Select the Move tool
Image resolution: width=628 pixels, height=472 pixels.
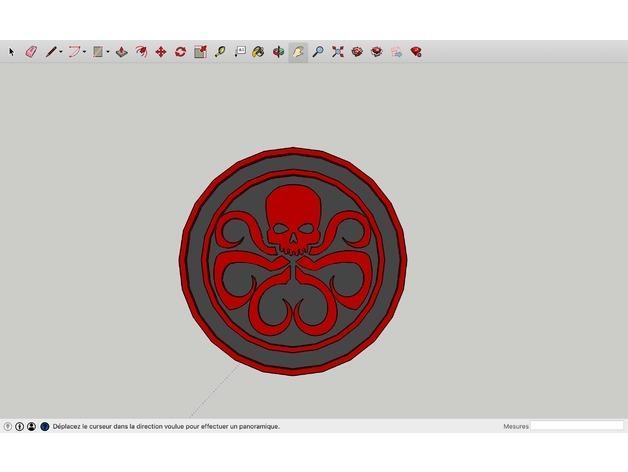tap(161, 52)
